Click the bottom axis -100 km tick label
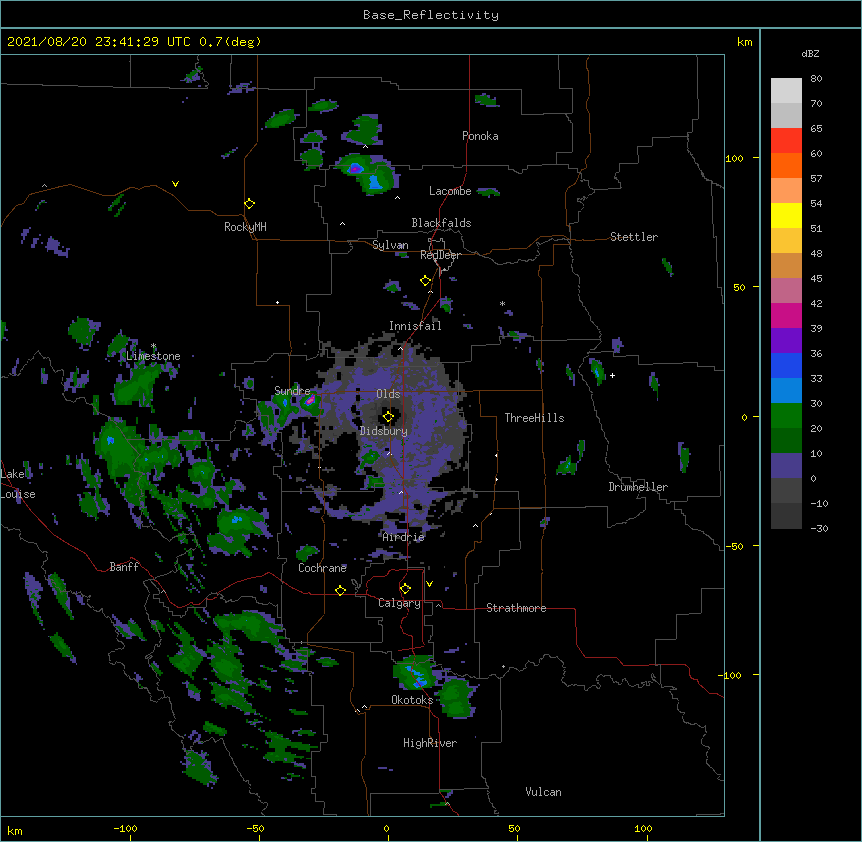This screenshot has width=862, height=842. (125, 828)
